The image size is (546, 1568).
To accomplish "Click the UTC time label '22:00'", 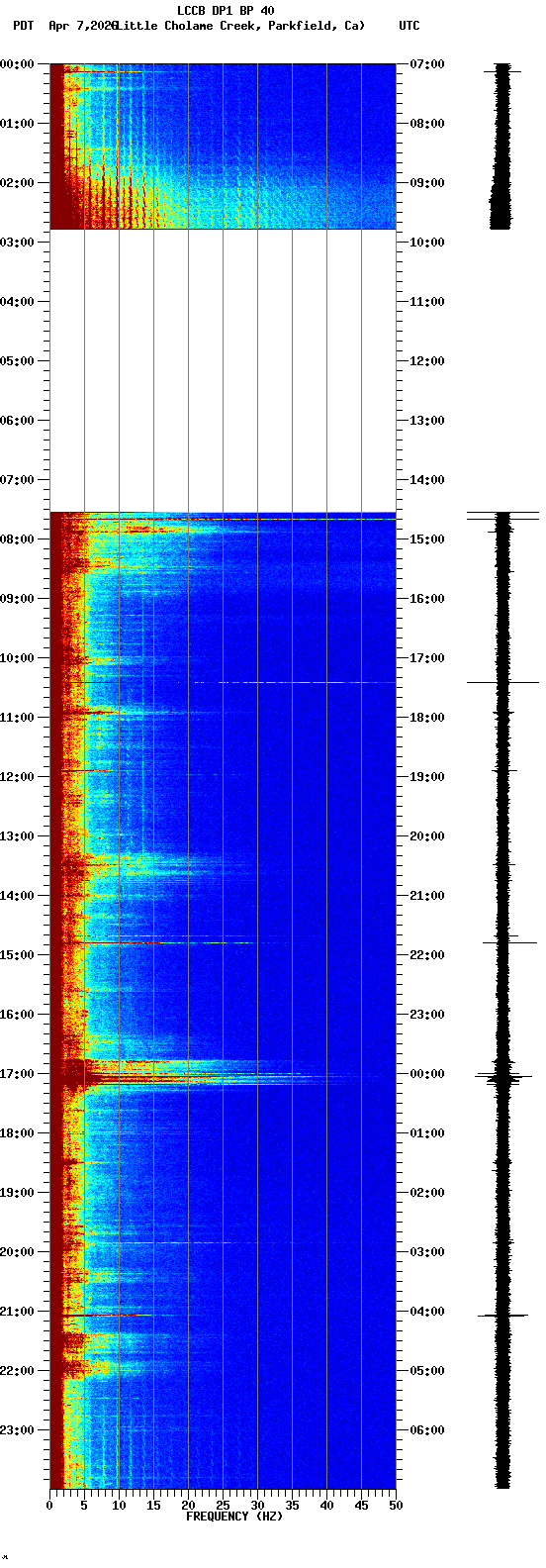I will click(x=427, y=954).
